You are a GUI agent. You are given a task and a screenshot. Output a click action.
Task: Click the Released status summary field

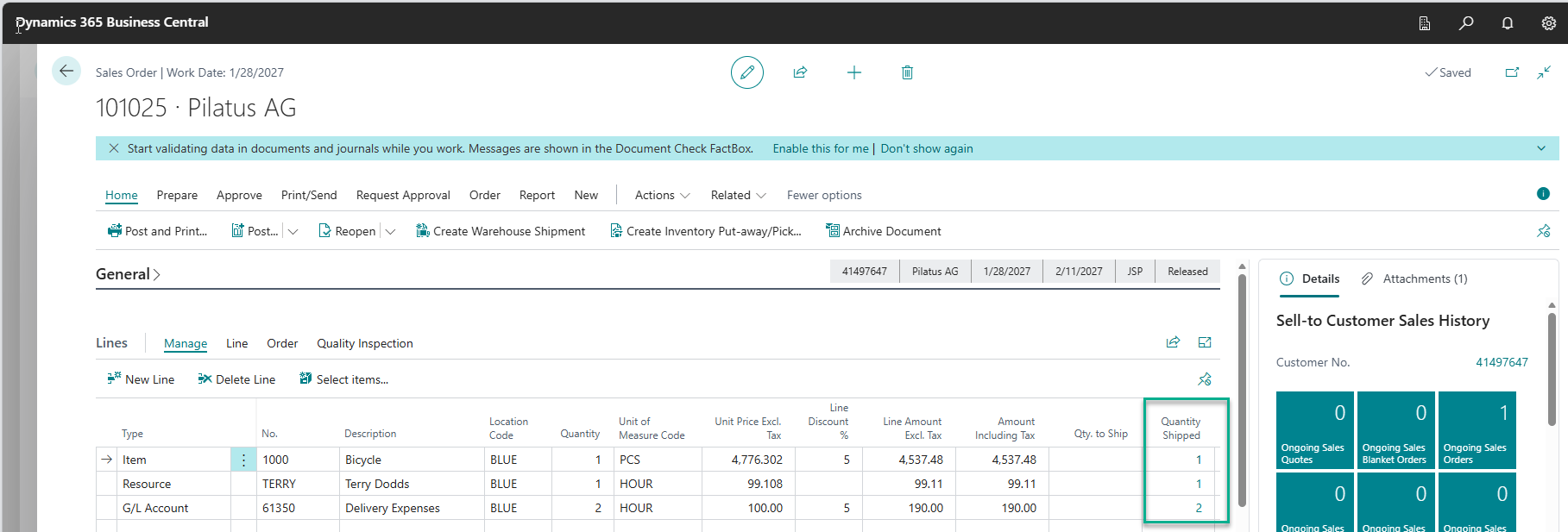(1187, 271)
